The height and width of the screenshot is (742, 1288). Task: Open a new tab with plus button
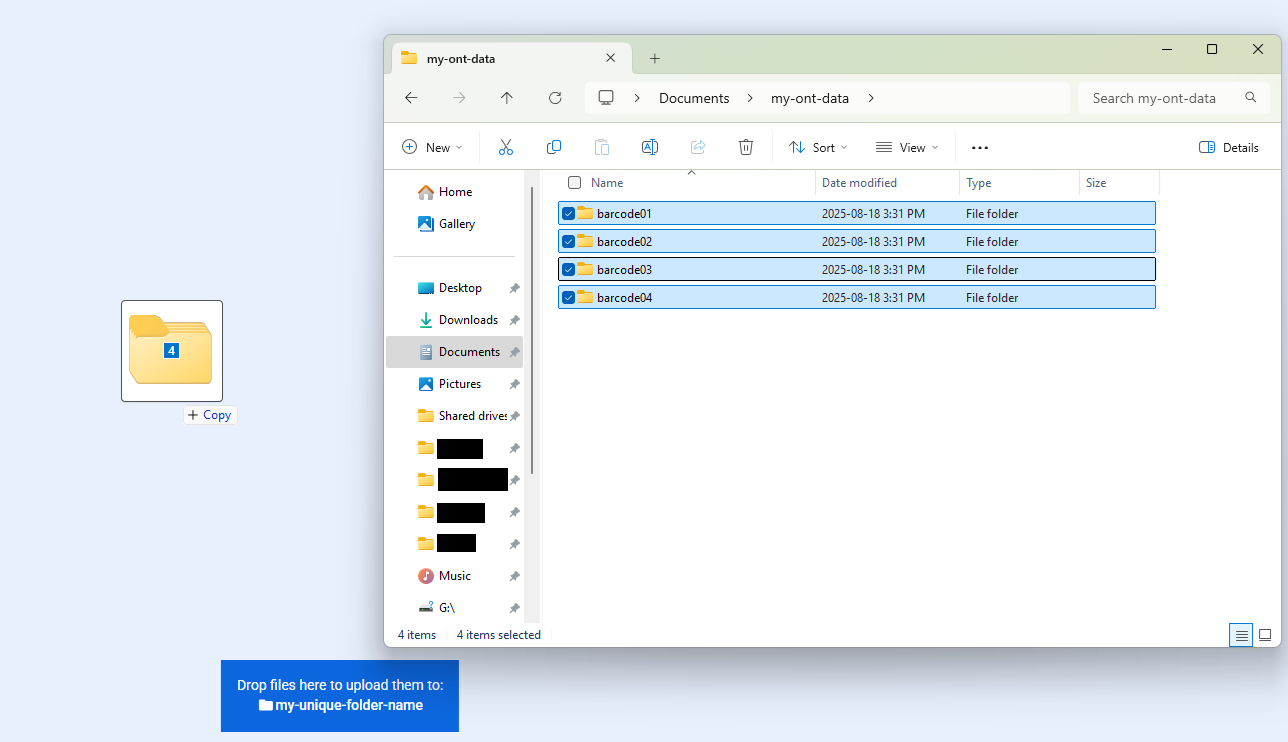point(655,58)
